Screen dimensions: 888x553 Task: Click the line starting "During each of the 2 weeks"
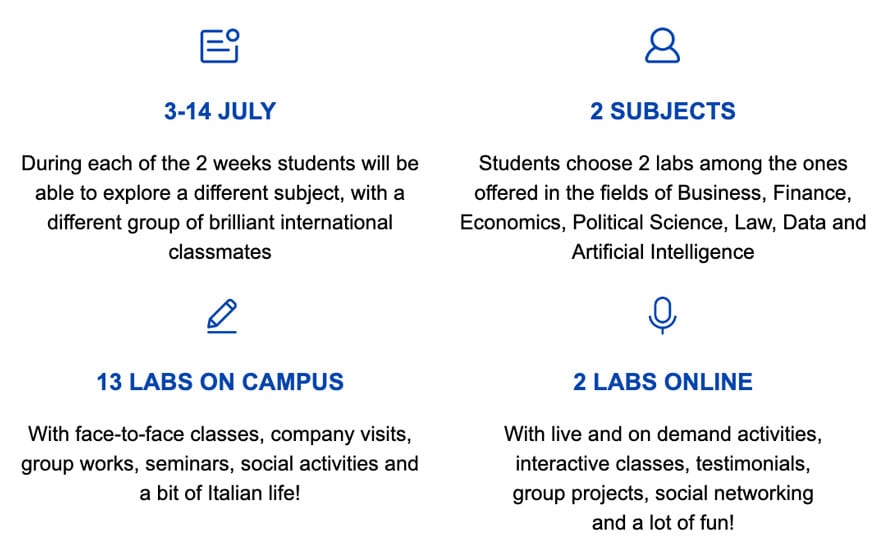click(220, 163)
